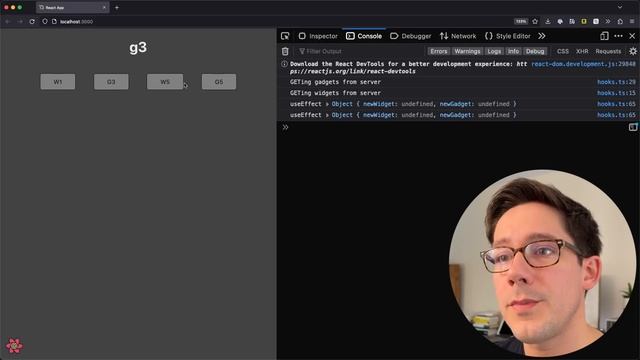Show more DevTools tabs chevron
640x360 pixels.
pyautogui.click(x=542, y=36)
